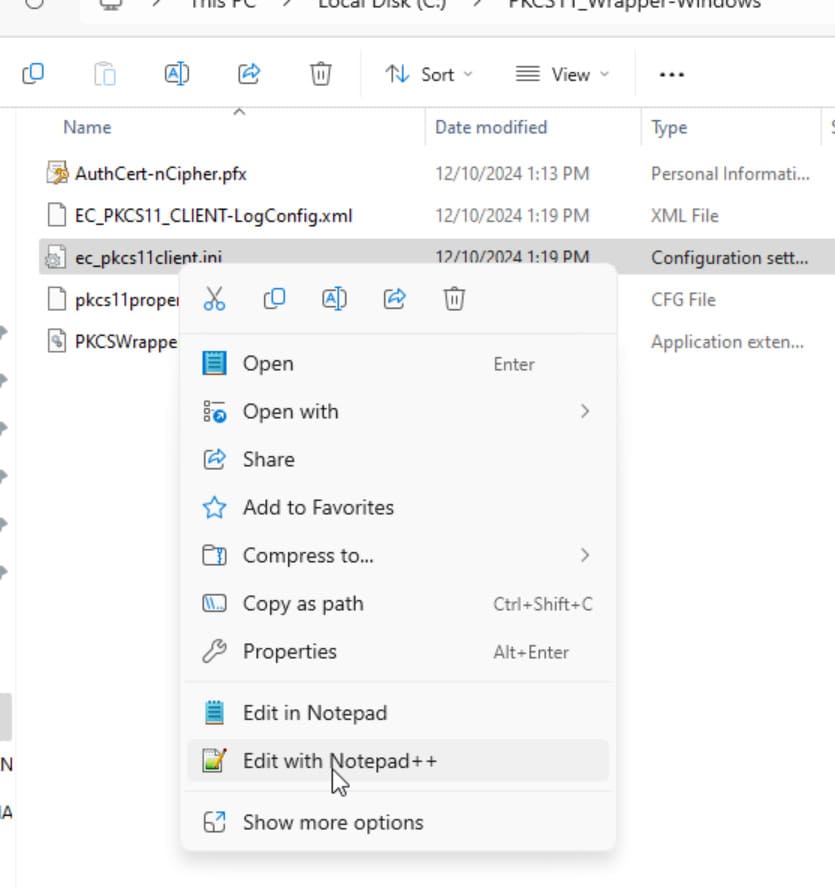Click the Copy icon in context menu

coord(274,299)
